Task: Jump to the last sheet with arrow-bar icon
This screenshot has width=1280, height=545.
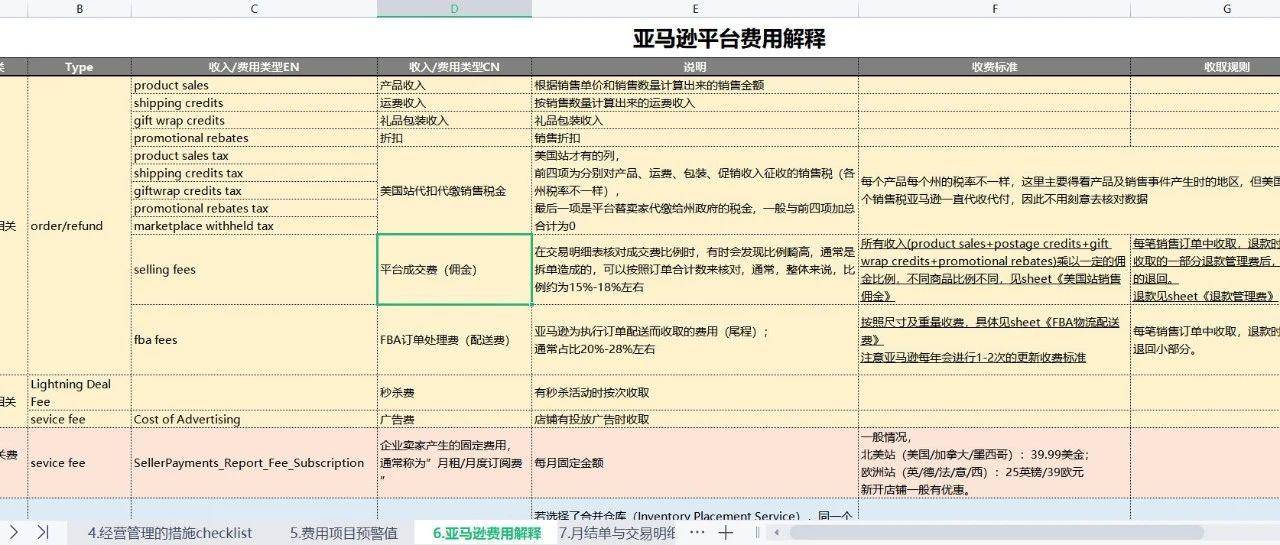Action: tap(42, 532)
